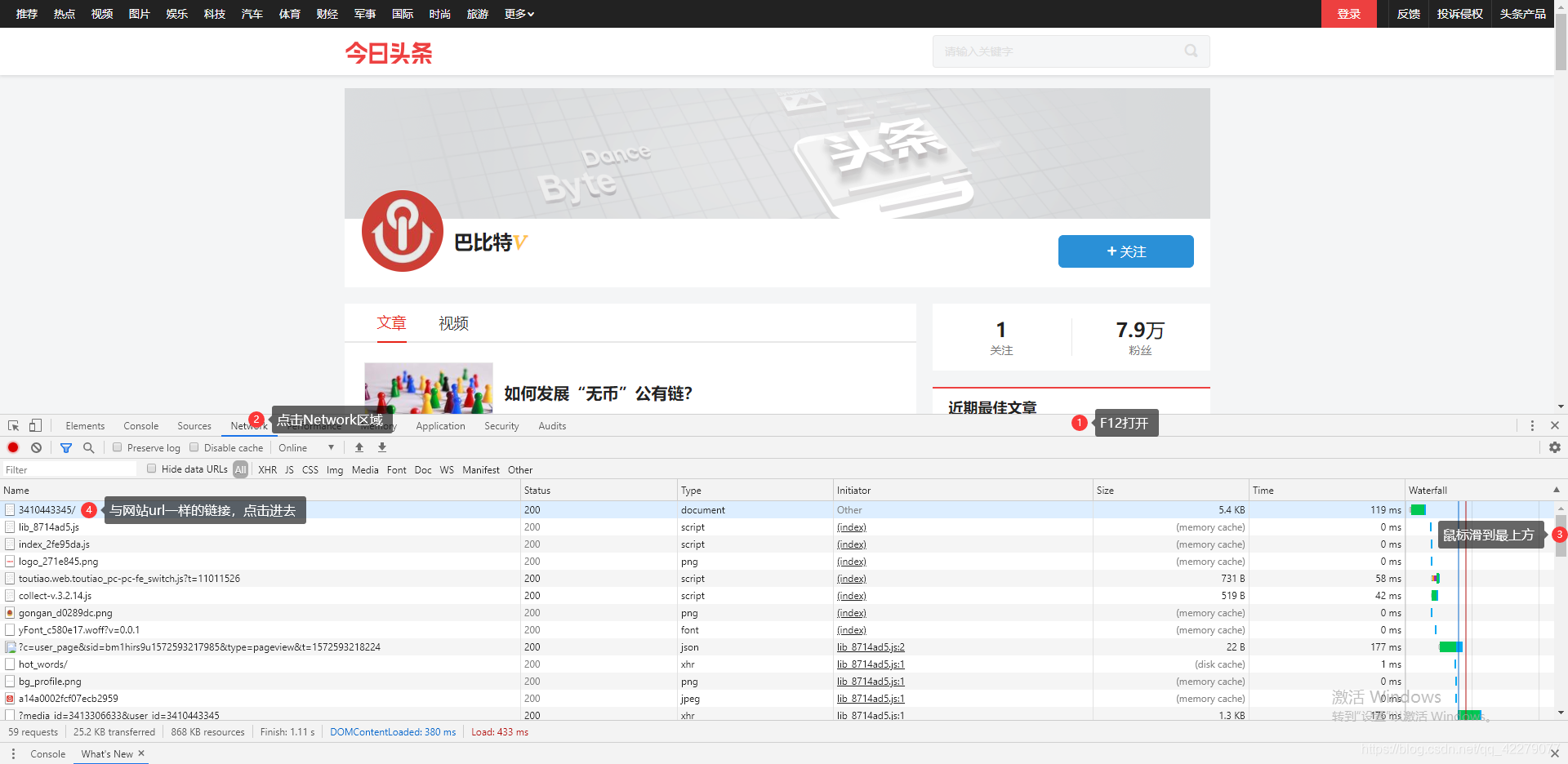Open the 科技 navigation link

pyautogui.click(x=215, y=14)
